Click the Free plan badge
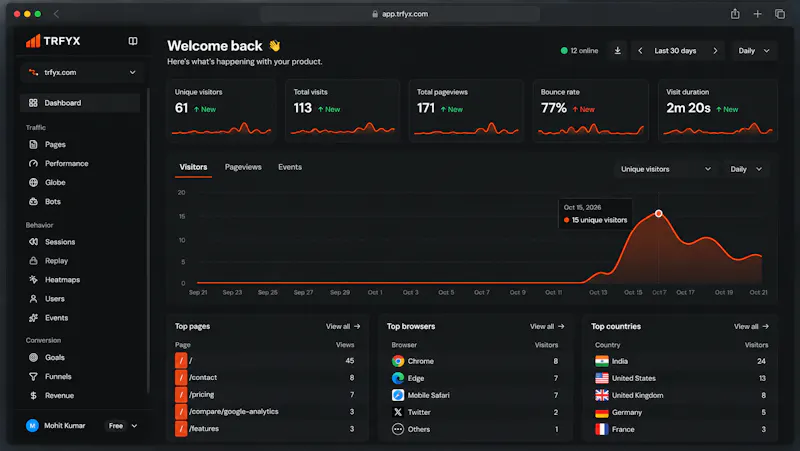 (116, 425)
